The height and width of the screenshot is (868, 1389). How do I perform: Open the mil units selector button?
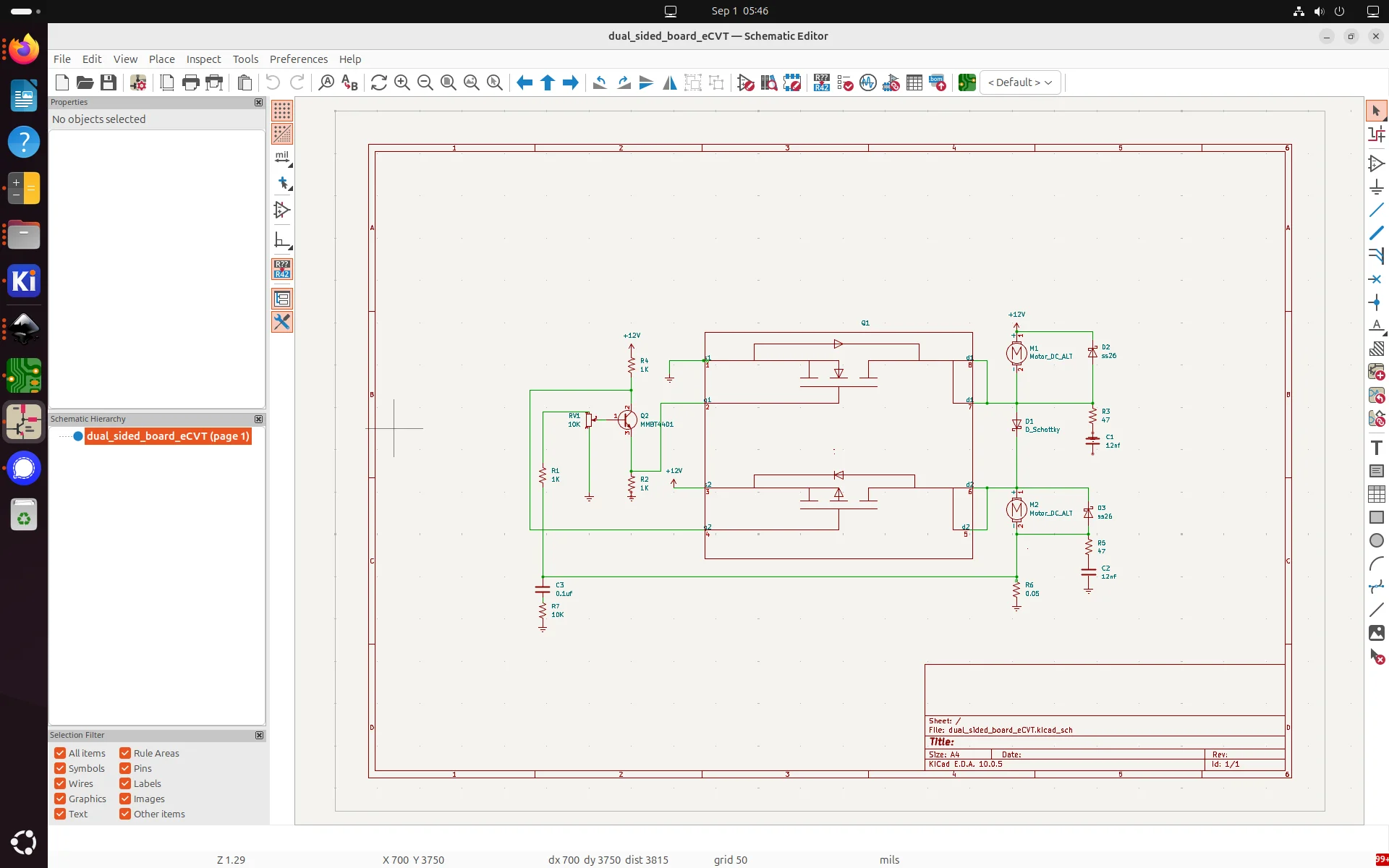[282, 158]
